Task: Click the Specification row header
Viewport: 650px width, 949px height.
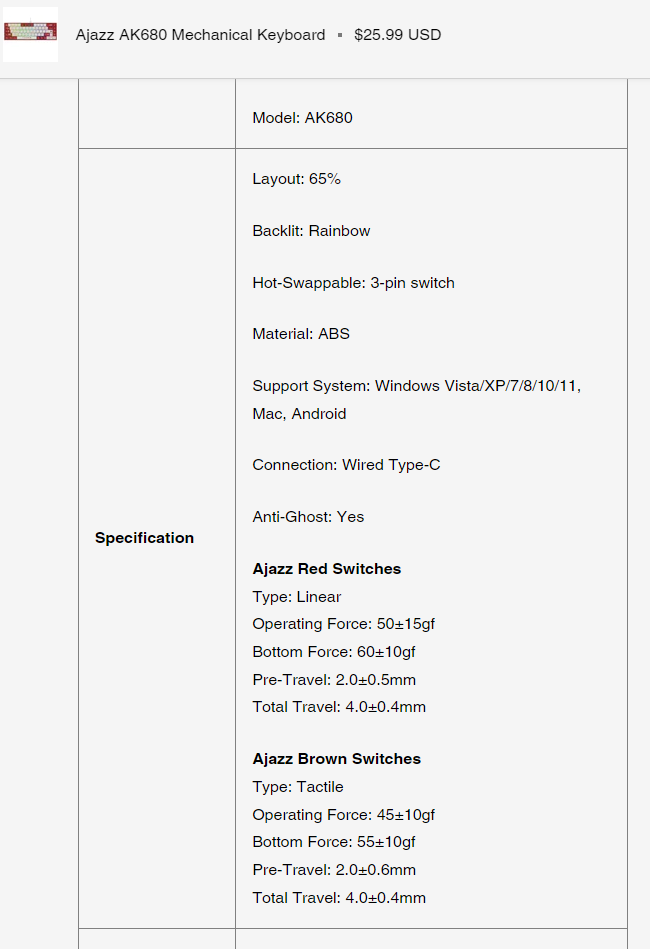Action: 144,538
